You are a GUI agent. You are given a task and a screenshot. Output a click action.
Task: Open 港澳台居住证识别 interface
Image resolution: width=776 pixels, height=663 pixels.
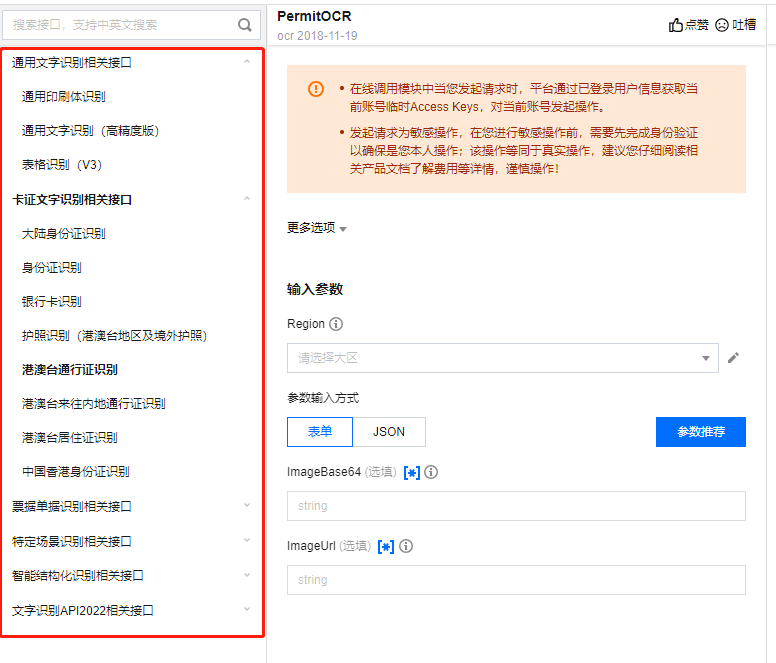coord(70,438)
